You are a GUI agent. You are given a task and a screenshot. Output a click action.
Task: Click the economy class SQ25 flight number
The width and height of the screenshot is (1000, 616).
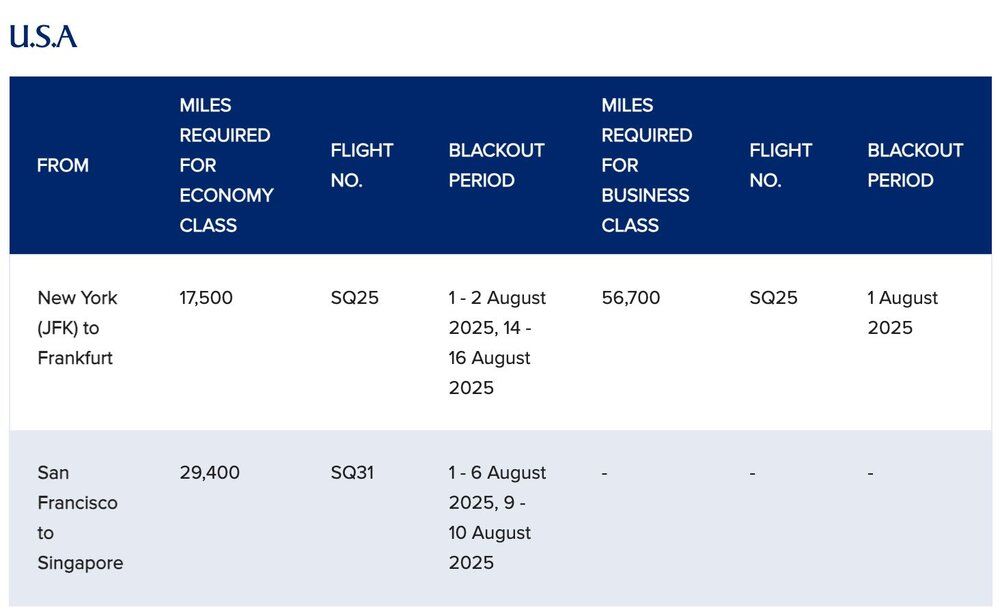pos(355,298)
